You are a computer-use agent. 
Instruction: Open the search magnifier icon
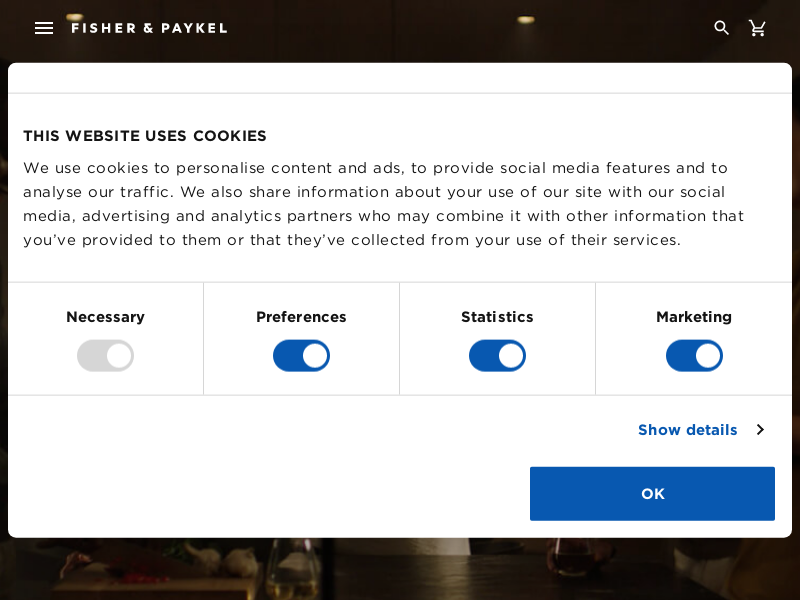coord(721,28)
